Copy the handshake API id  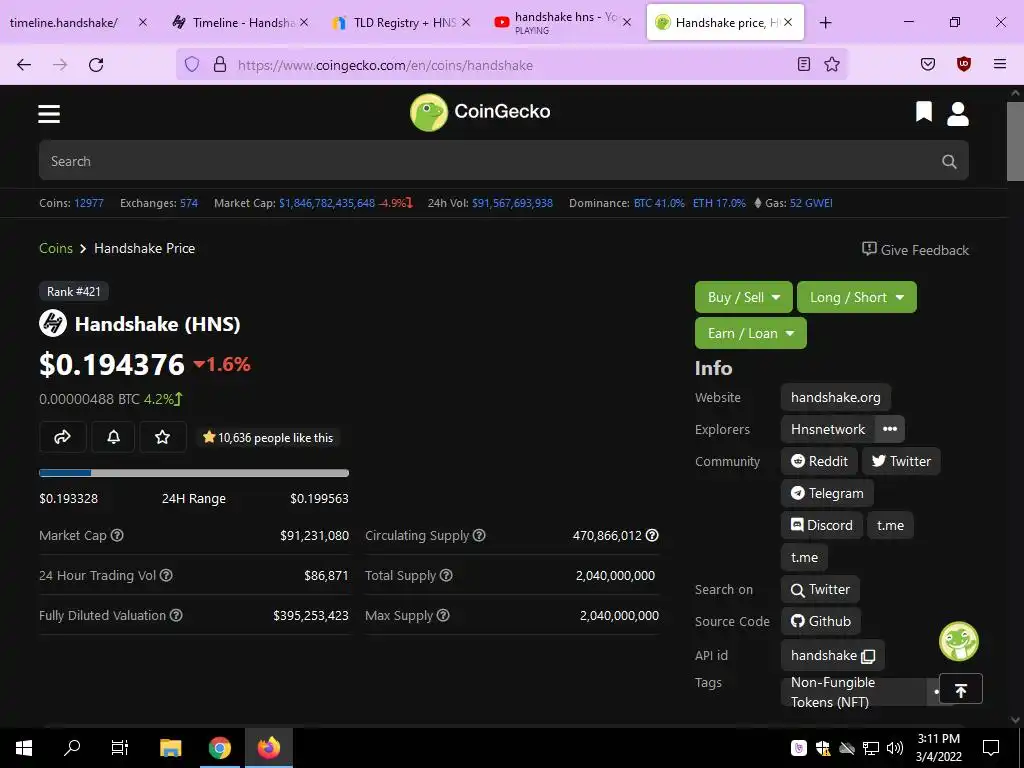tap(868, 656)
